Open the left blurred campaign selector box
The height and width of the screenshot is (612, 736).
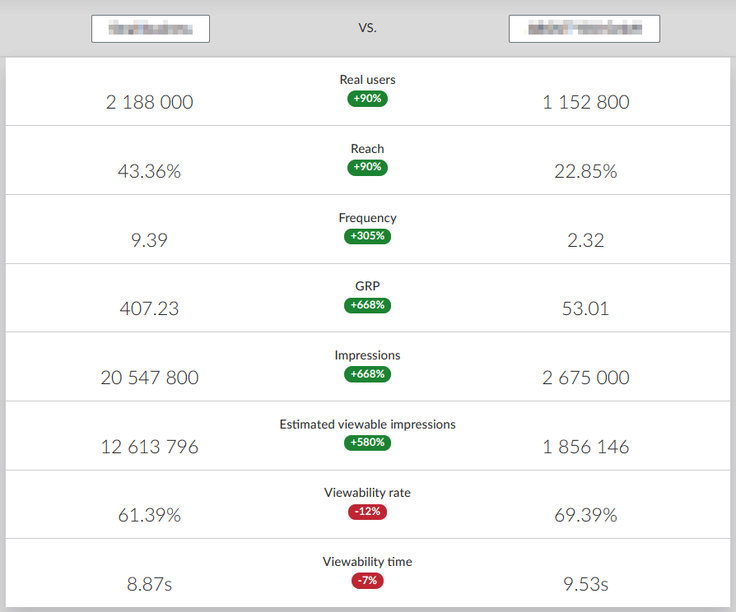point(150,29)
